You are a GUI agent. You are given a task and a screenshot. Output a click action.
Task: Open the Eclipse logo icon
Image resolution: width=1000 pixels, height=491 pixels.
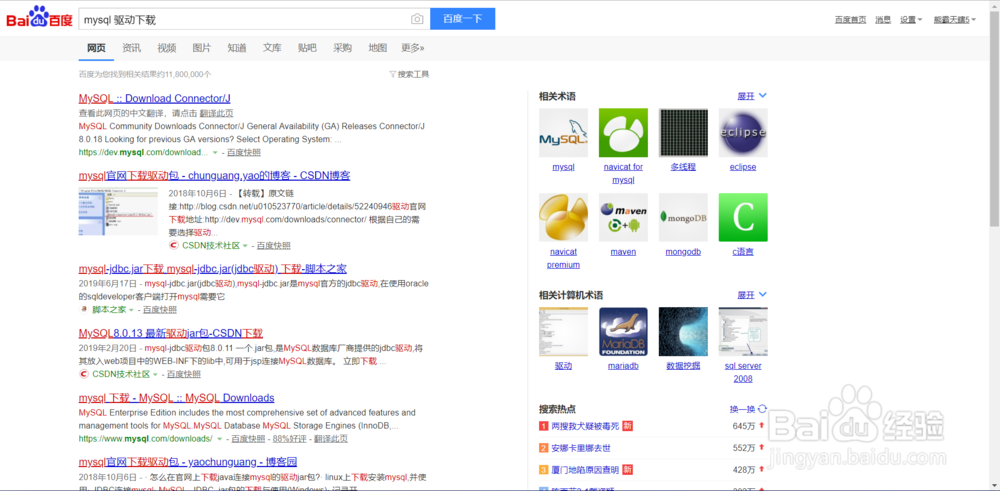pos(743,133)
